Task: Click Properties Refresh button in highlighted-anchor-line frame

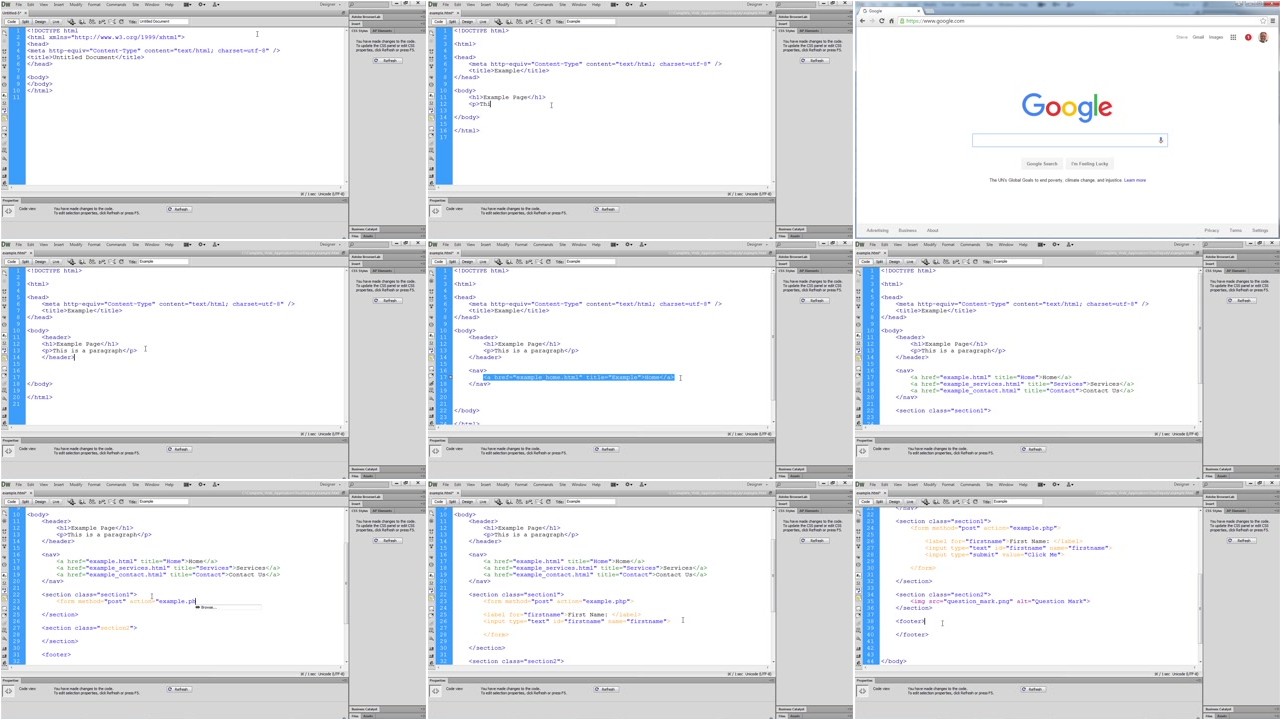Action: pyautogui.click(x=606, y=449)
